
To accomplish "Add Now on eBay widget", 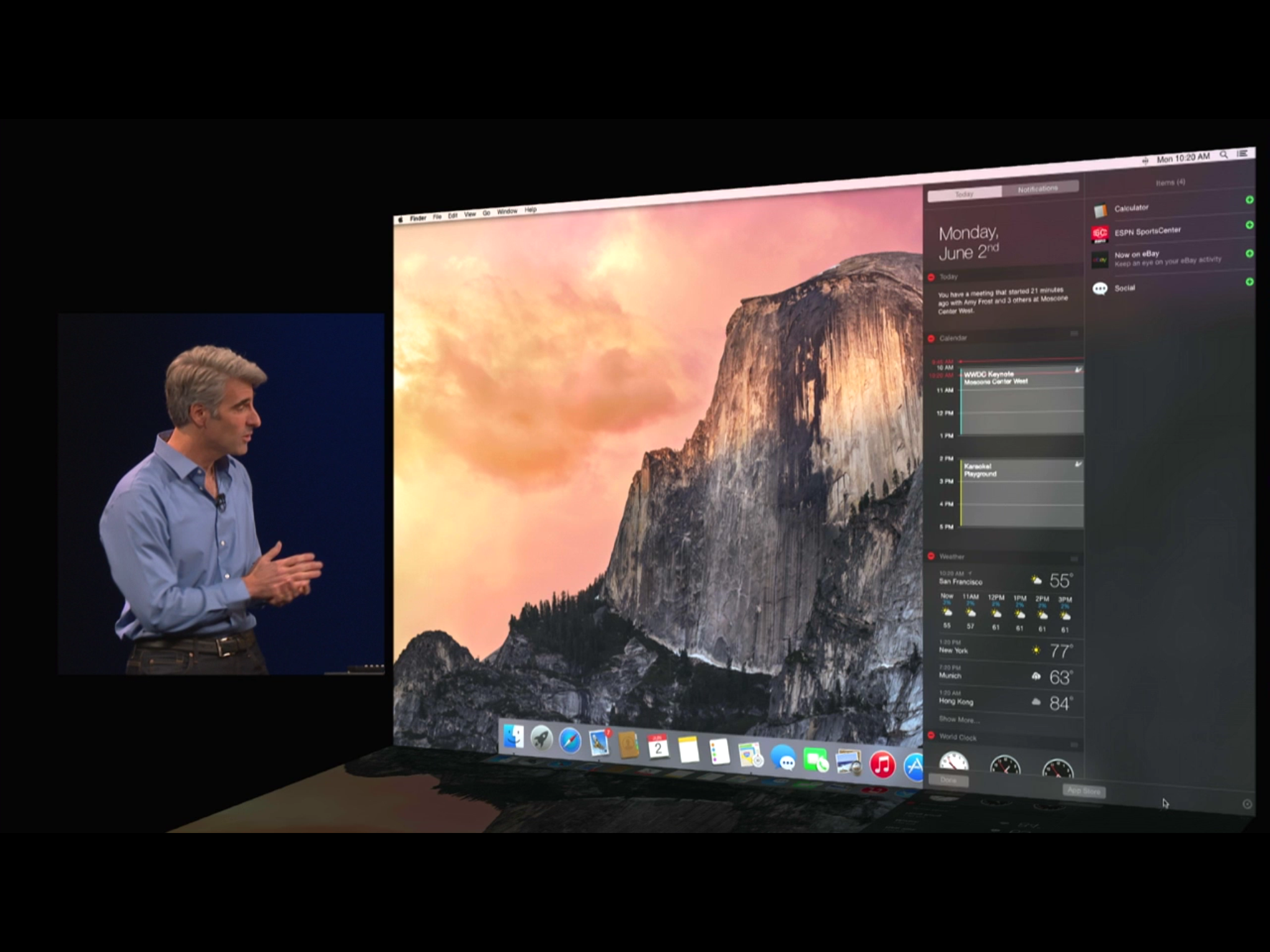I will tap(1250, 253).
